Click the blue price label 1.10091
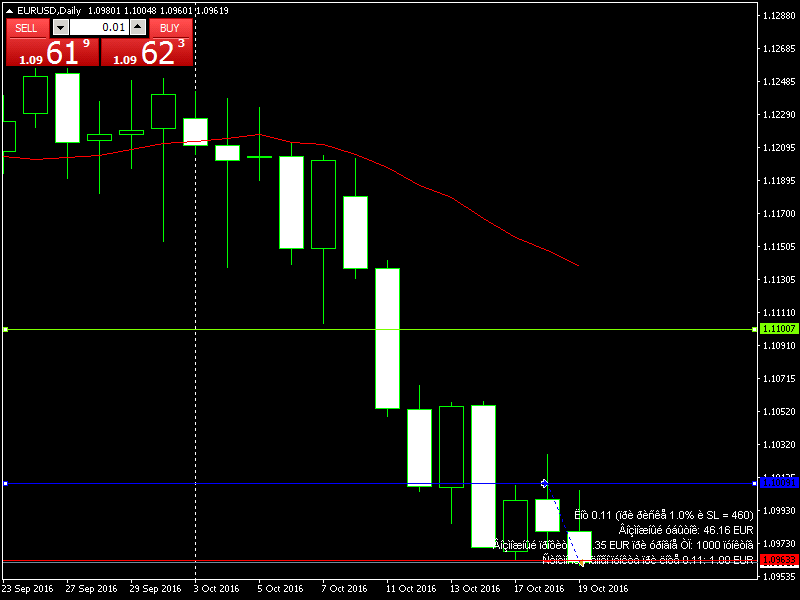The width and height of the screenshot is (800, 600). (778, 483)
